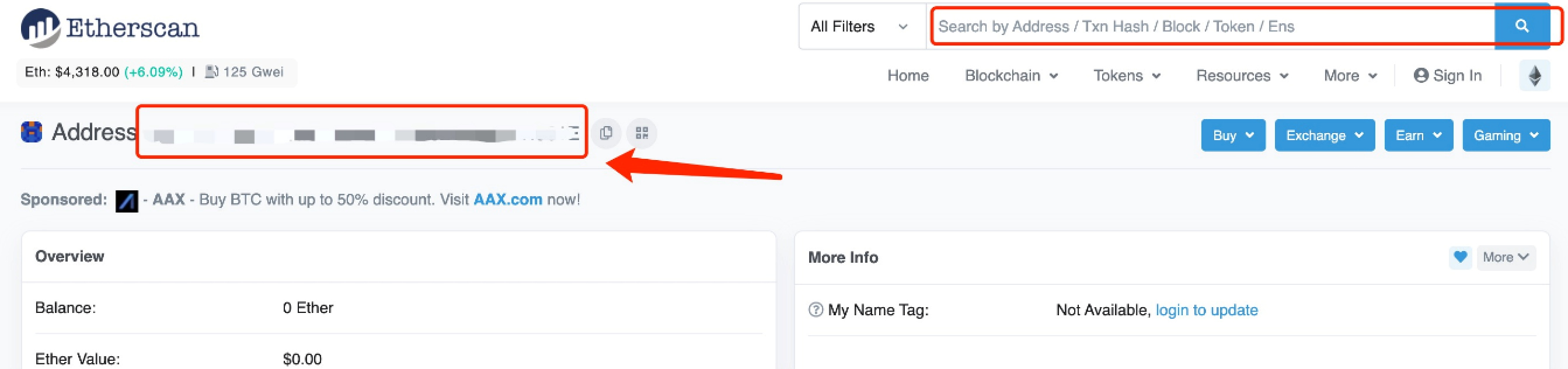Click into the address search field
Viewport: 1568px width, 369px height.
[x=1211, y=27]
